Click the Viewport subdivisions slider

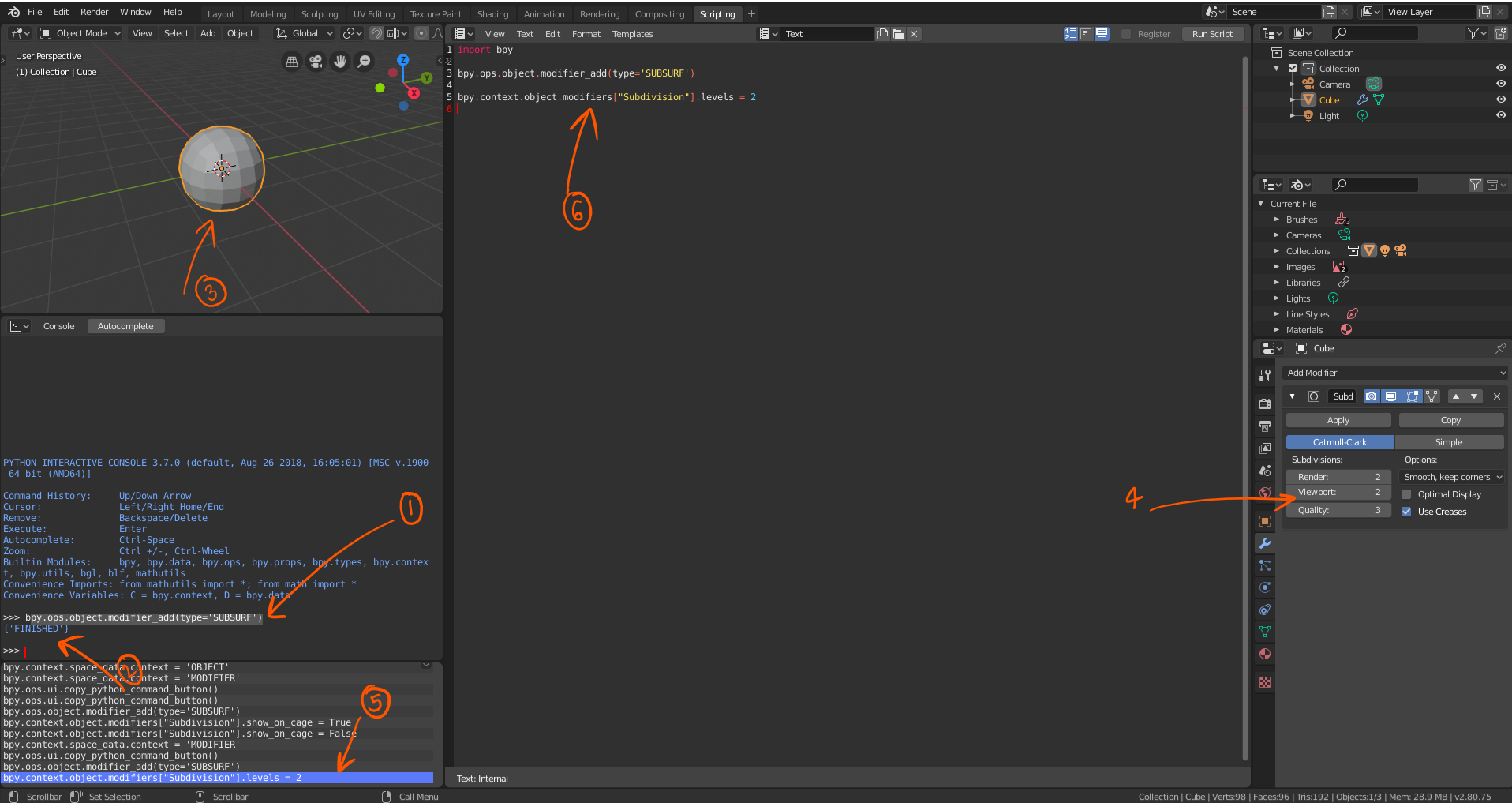[1338, 491]
